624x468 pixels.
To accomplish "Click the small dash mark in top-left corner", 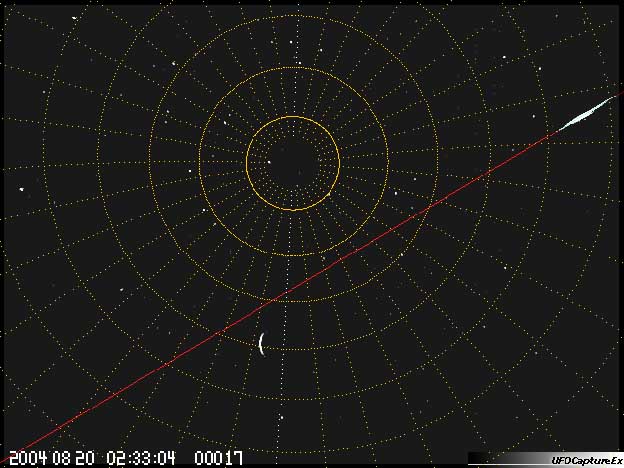I will click(75, 17).
